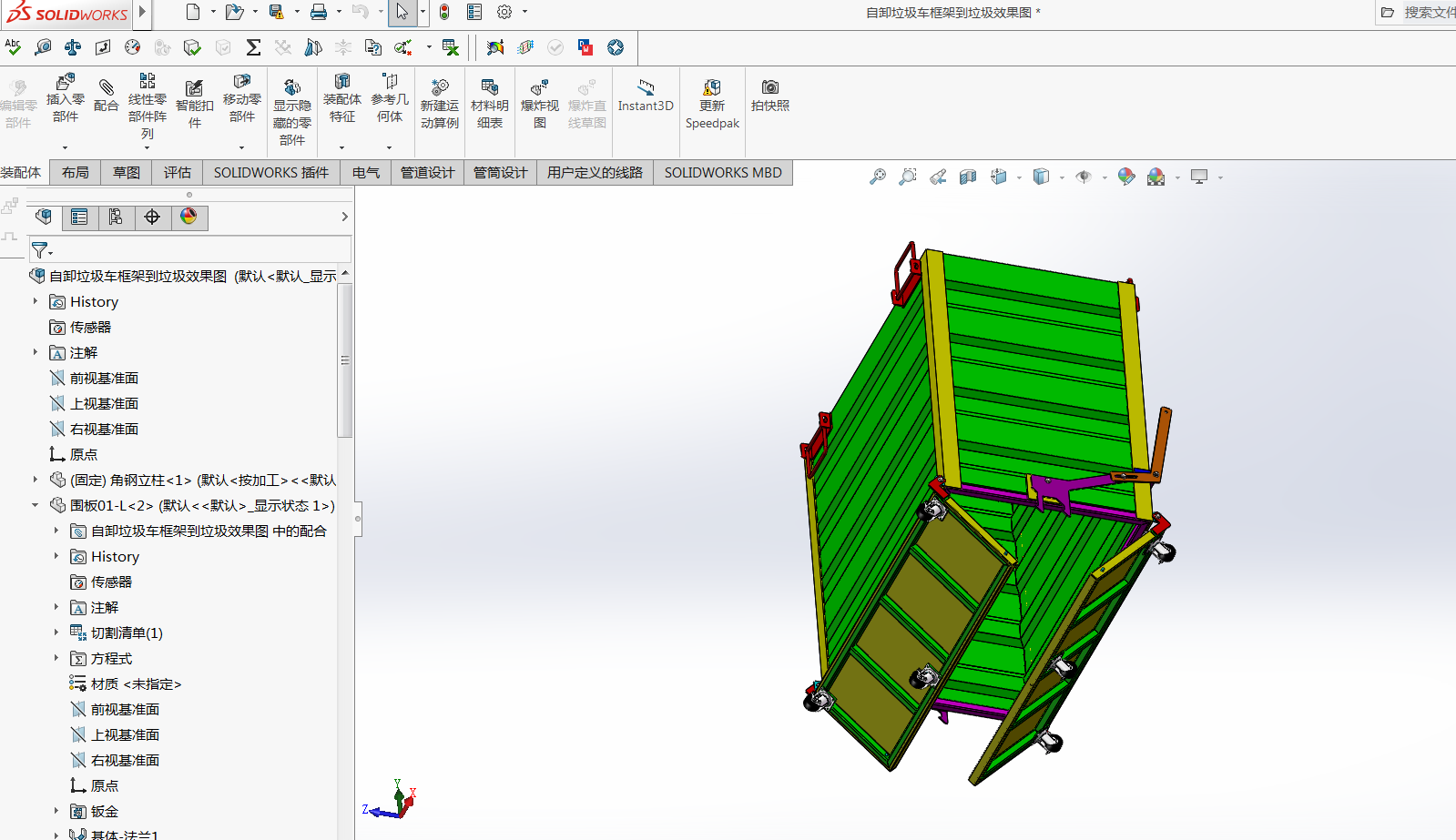The height and width of the screenshot is (840, 1456).
Task: Open the Display Style cube dropdown
Action: point(1062,177)
